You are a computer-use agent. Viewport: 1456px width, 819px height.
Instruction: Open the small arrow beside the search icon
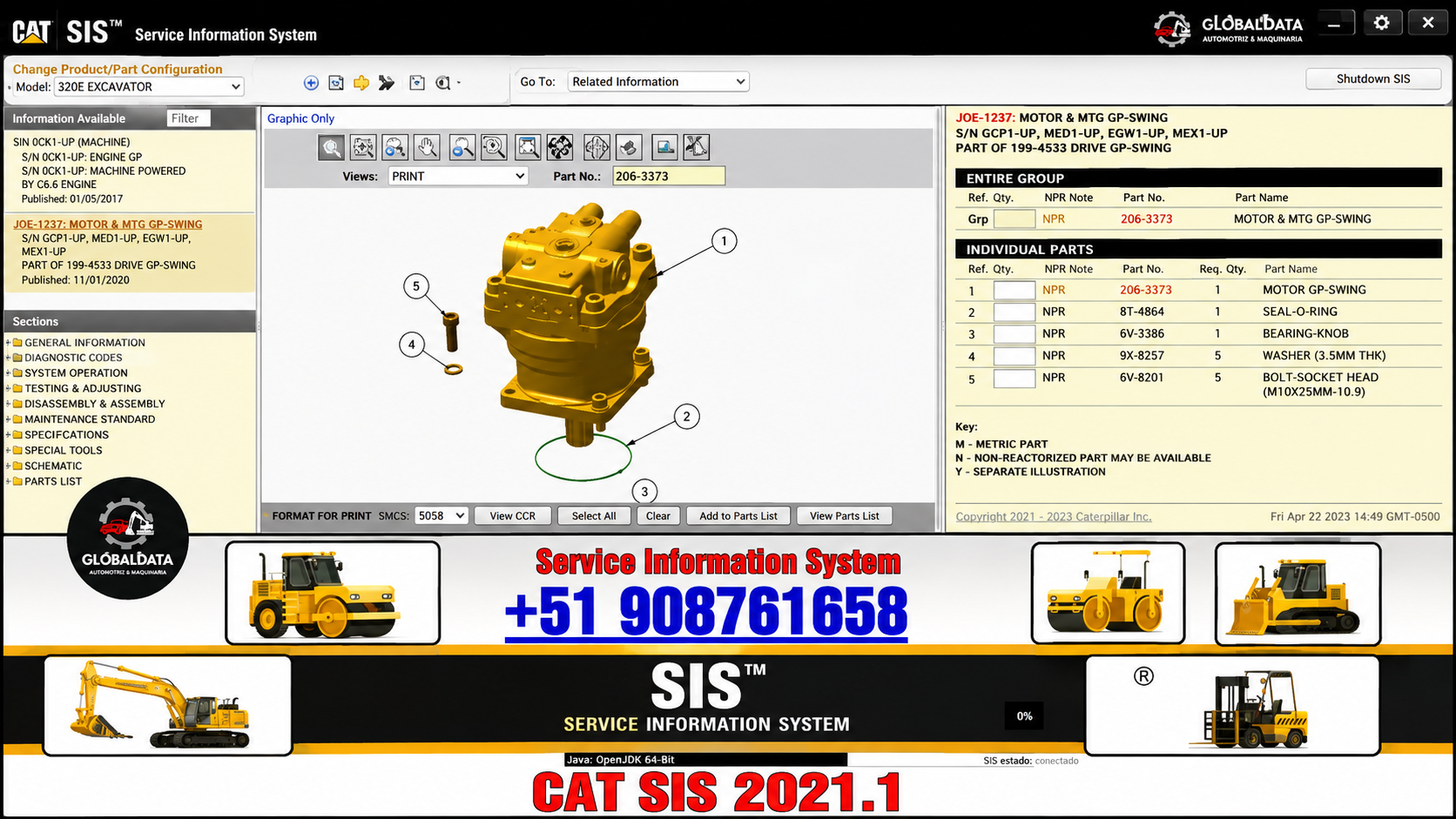point(459,84)
